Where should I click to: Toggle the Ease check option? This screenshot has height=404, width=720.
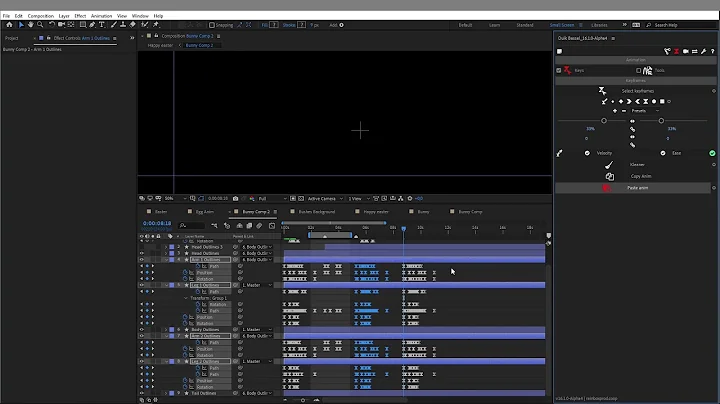pos(663,153)
